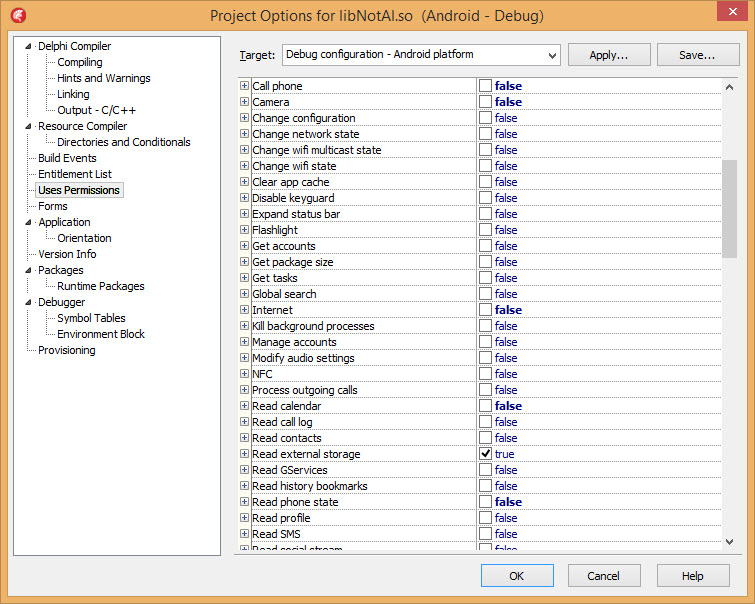755x604 pixels.
Task: Open Symbol Tables under Debugger
Action: tap(91, 318)
